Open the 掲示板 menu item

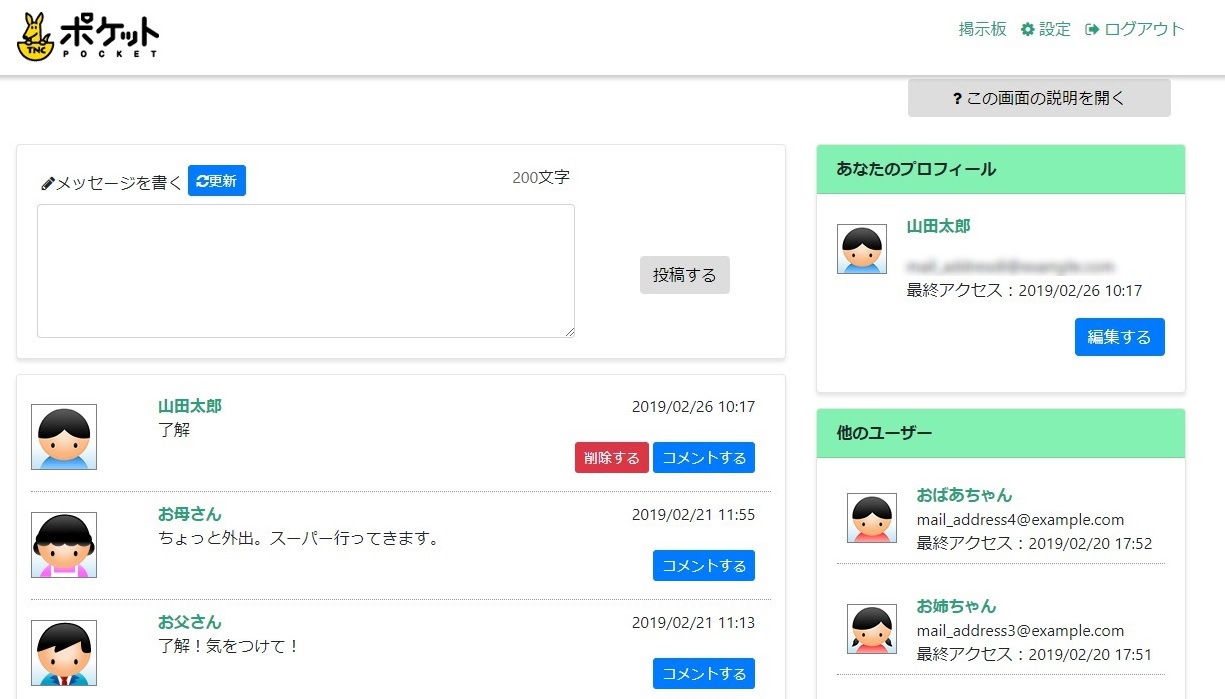pyautogui.click(x=981, y=29)
